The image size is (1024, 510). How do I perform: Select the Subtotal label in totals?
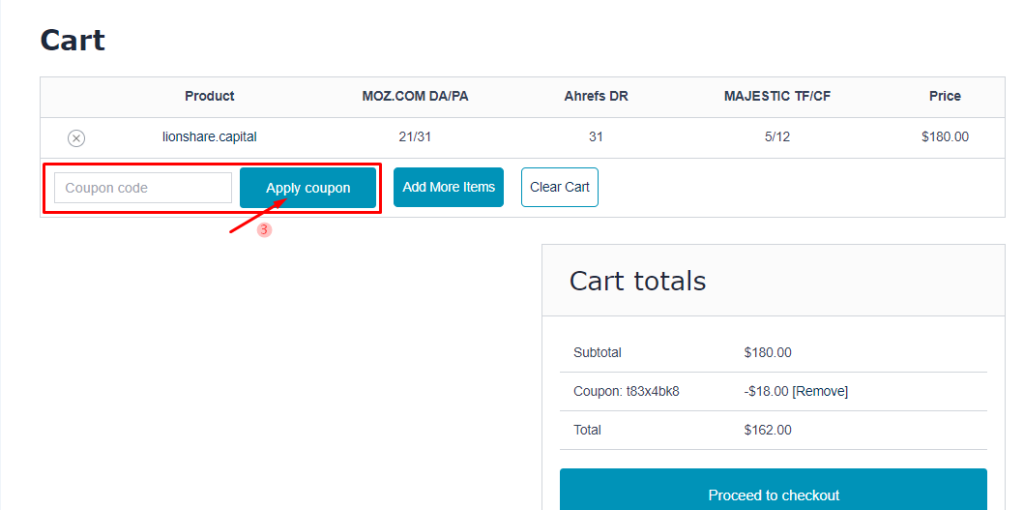[597, 353]
